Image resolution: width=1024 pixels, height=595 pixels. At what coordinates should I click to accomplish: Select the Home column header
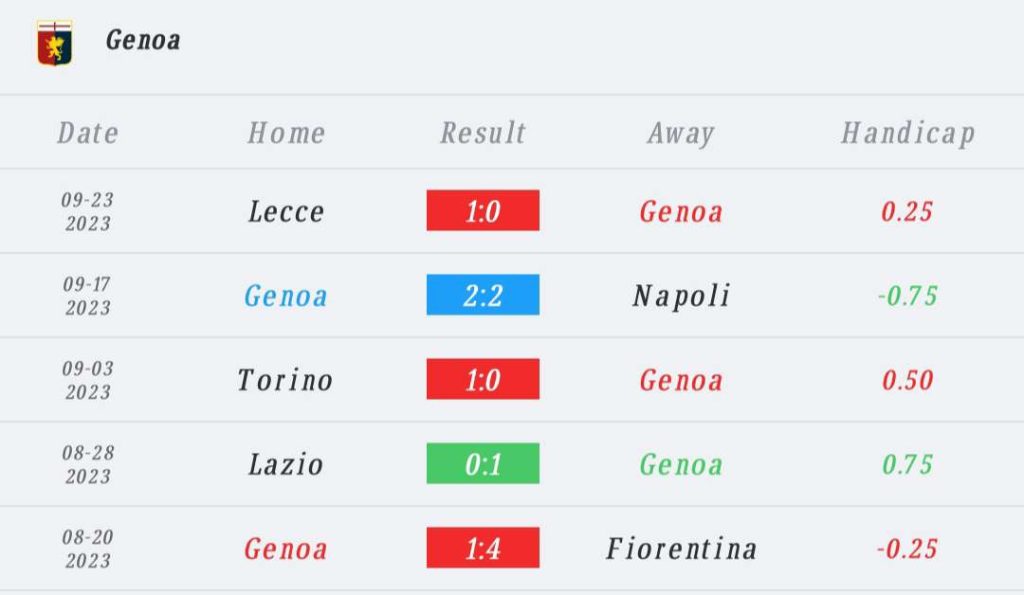pos(286,133)
